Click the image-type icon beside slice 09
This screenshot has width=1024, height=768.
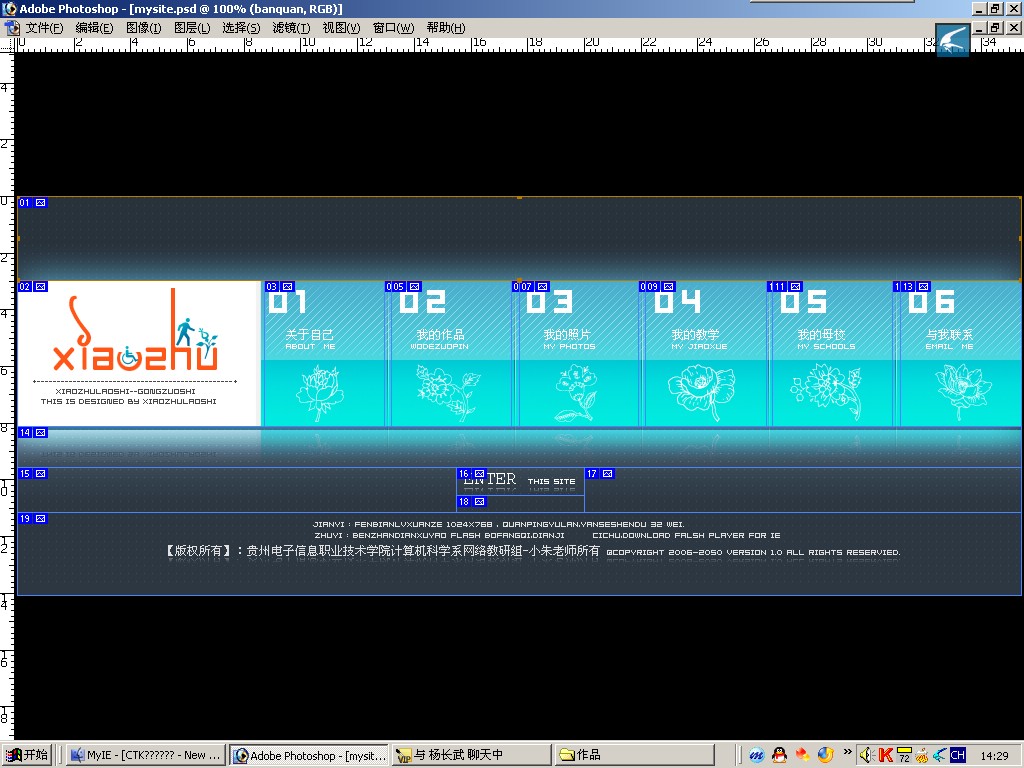tap(668, 286)
